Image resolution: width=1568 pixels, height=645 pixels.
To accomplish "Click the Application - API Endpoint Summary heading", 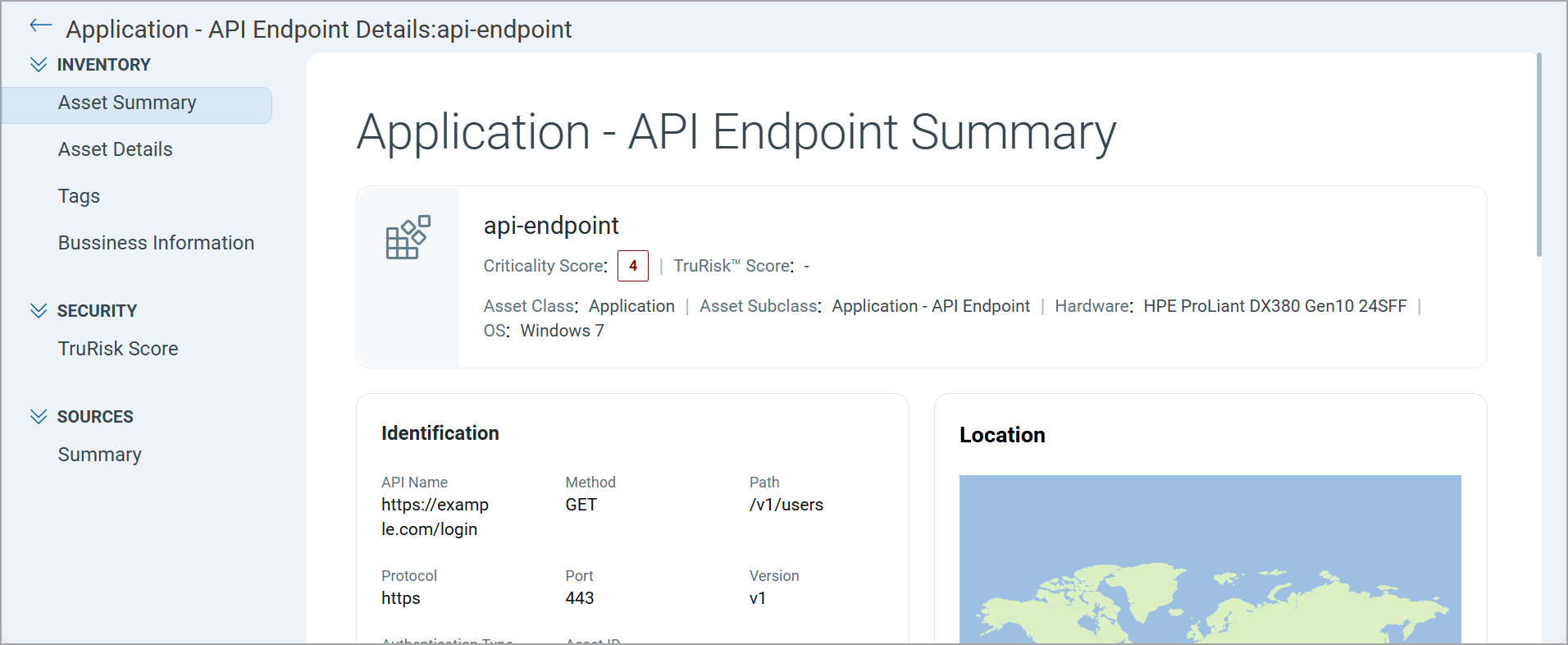I will 736,132.
